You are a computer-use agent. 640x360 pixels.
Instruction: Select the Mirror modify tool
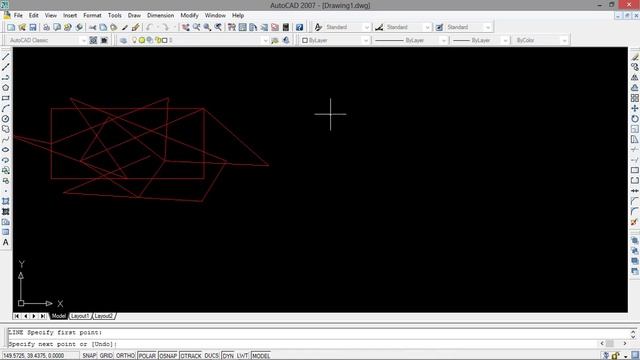pyautogui.click(x=634, y=77)
